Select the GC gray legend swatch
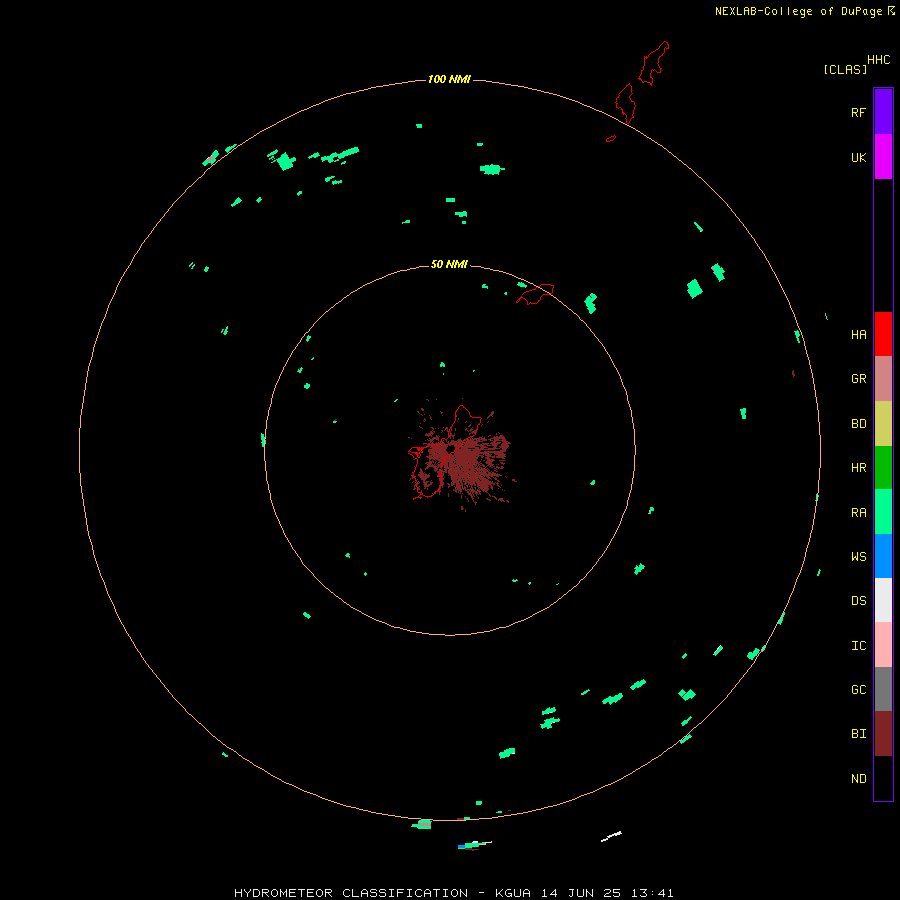The image size is (900, 900). pyautogui.click(x=883, y=689)
